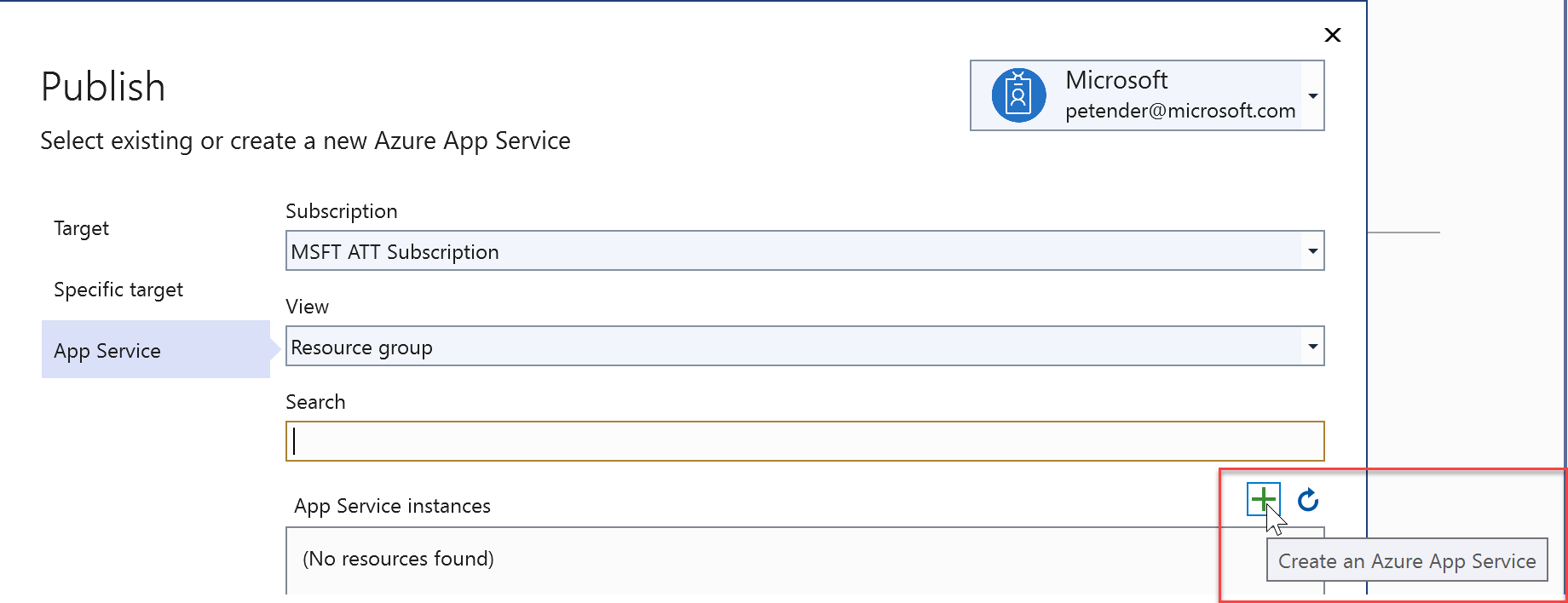Screen dimensions: 1568x603
Task: Go to the Target step
Action: point(82,228)
